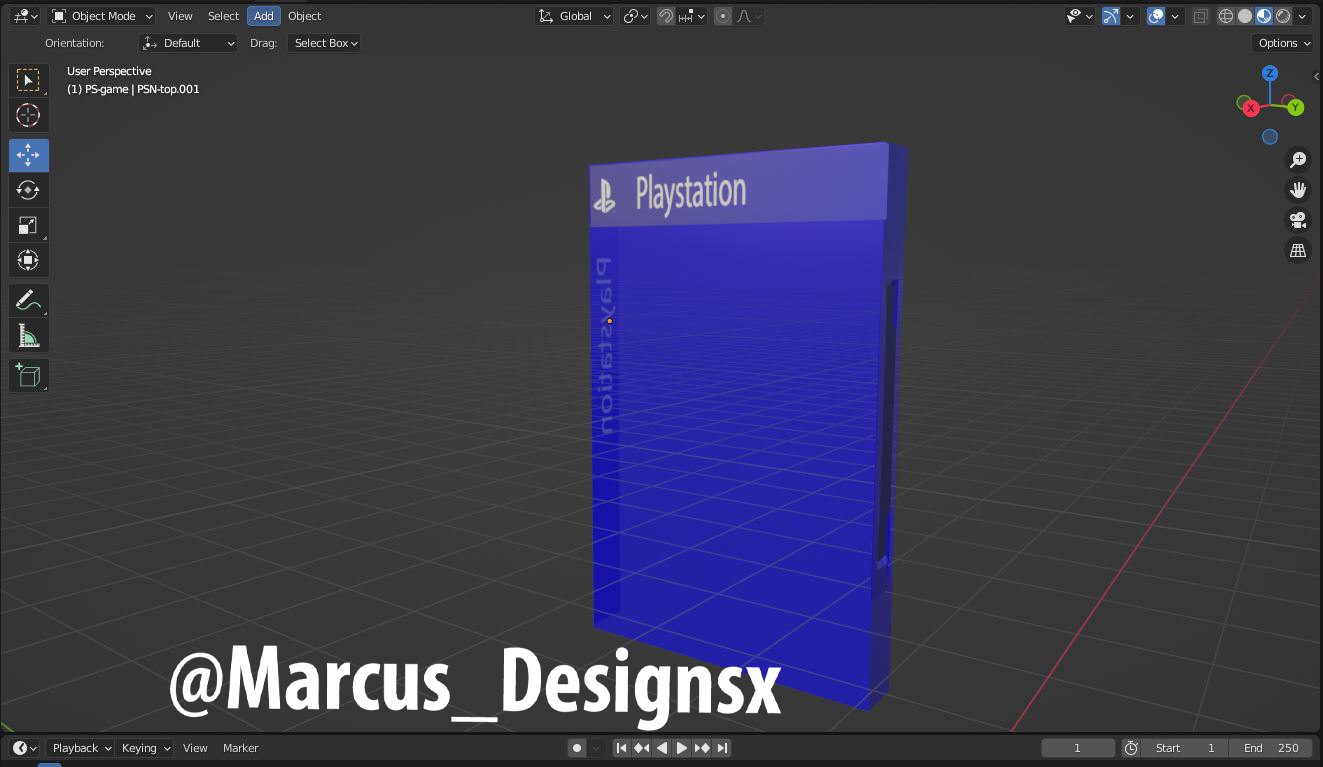The height and width of the screenshot is (767, 1323).
Task: Click the pan view hand icon
Action: coord(1298,190)
